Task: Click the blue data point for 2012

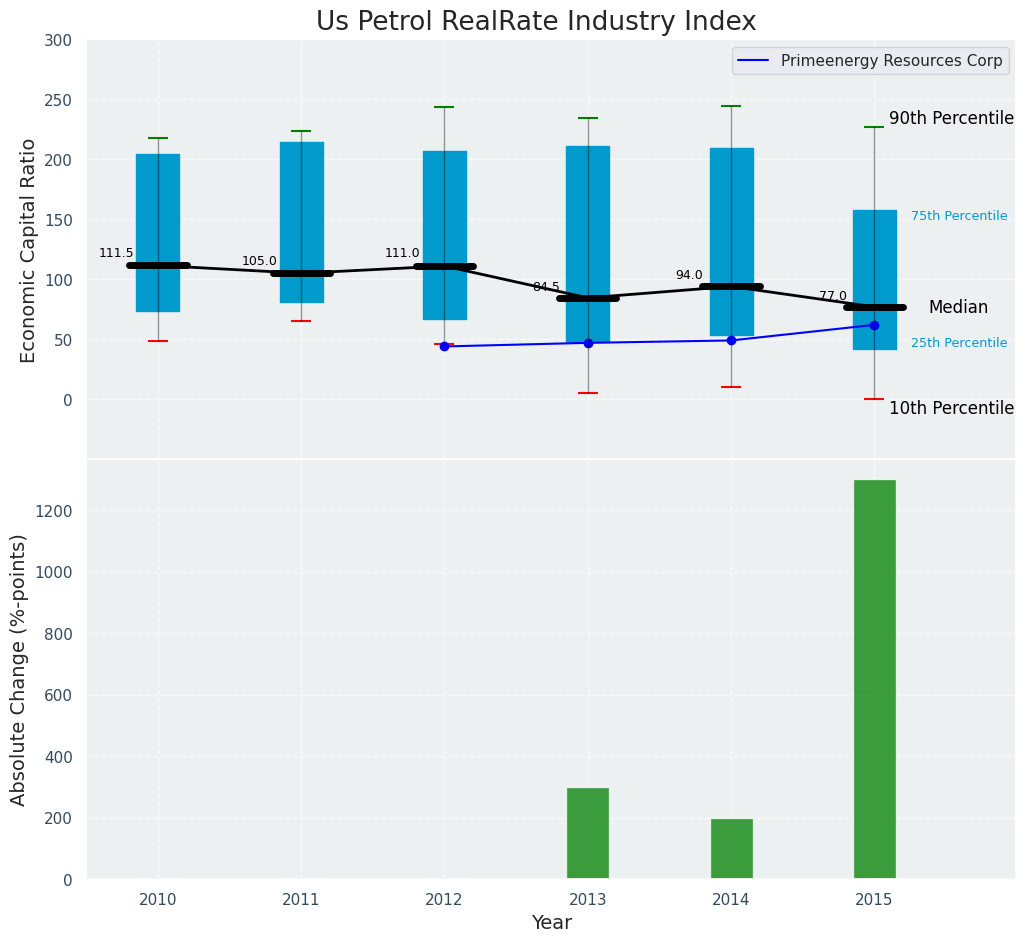Action: (444, 347)
